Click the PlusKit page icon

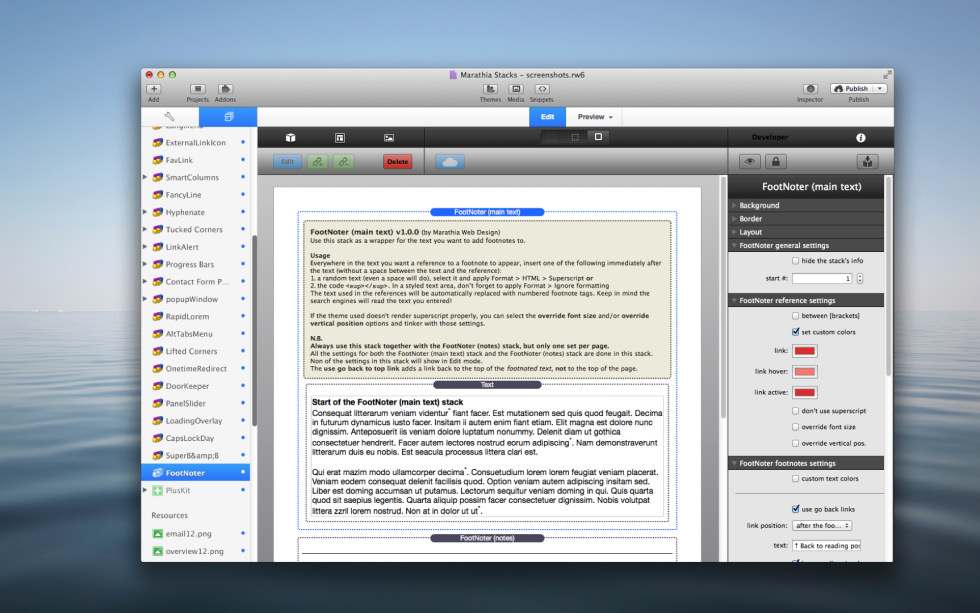pos(158,491)
